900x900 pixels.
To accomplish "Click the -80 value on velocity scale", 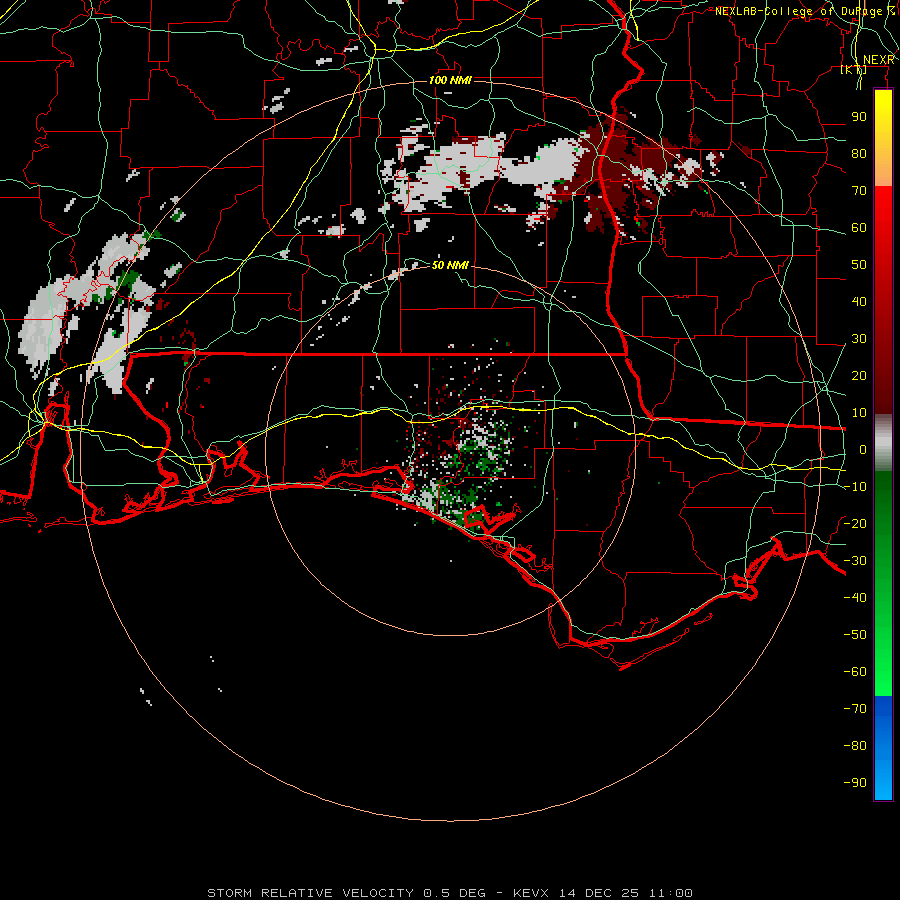I will 855,746.
